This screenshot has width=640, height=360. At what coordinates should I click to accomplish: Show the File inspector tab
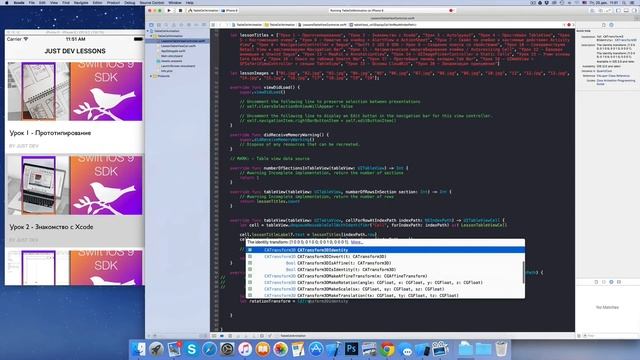coord(604,25)
